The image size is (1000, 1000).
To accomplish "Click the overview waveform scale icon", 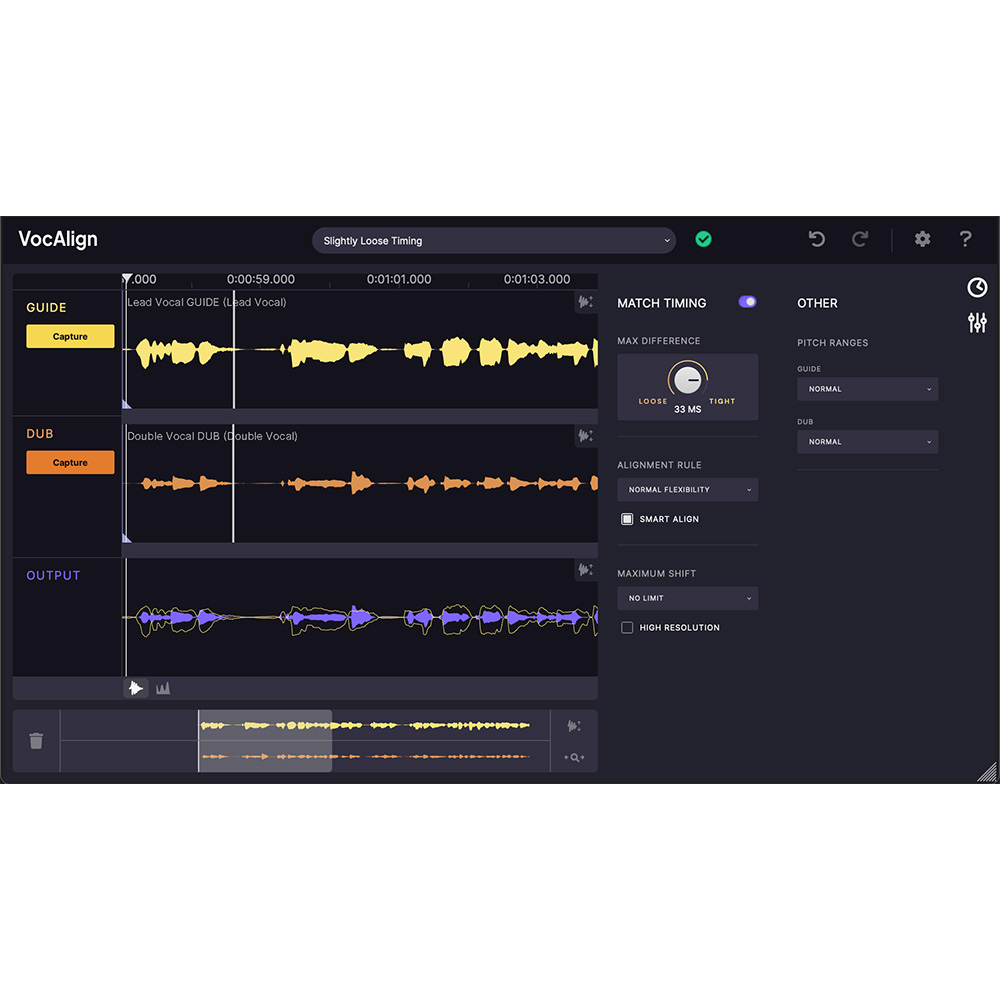I will 574,726.
